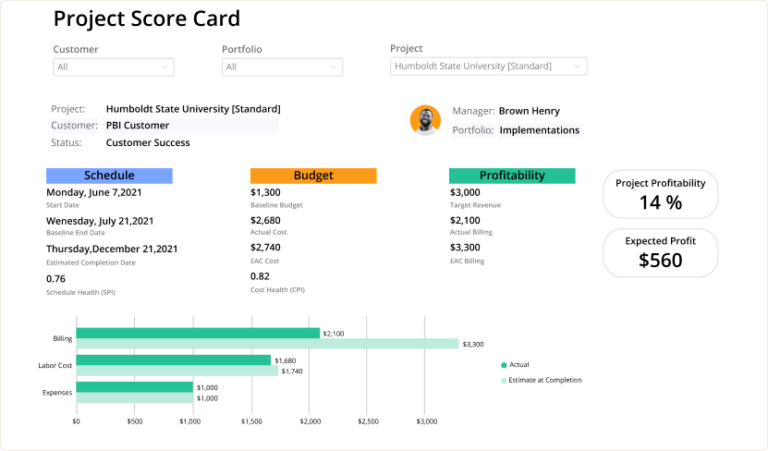
Task: Select the blue Schedule header
Action: (x=109, y=176)
